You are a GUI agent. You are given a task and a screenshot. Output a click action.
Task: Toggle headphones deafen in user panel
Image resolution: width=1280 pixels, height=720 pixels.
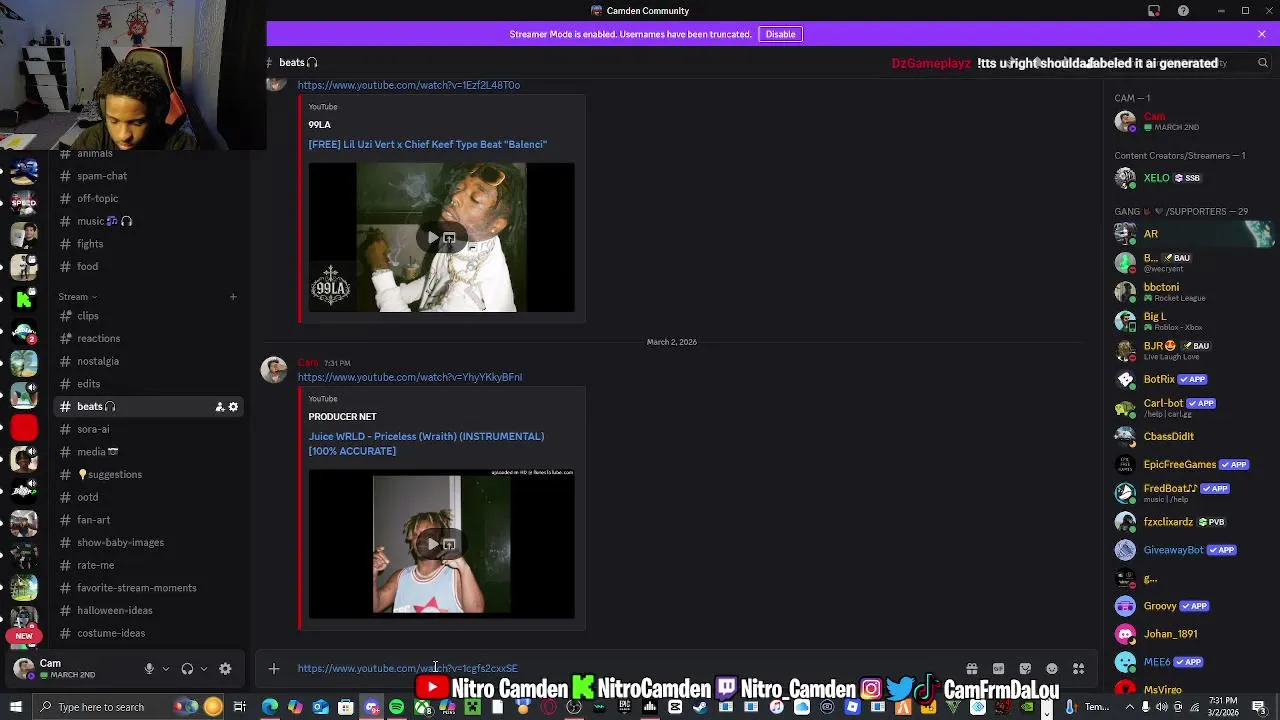tap(187, 669)
